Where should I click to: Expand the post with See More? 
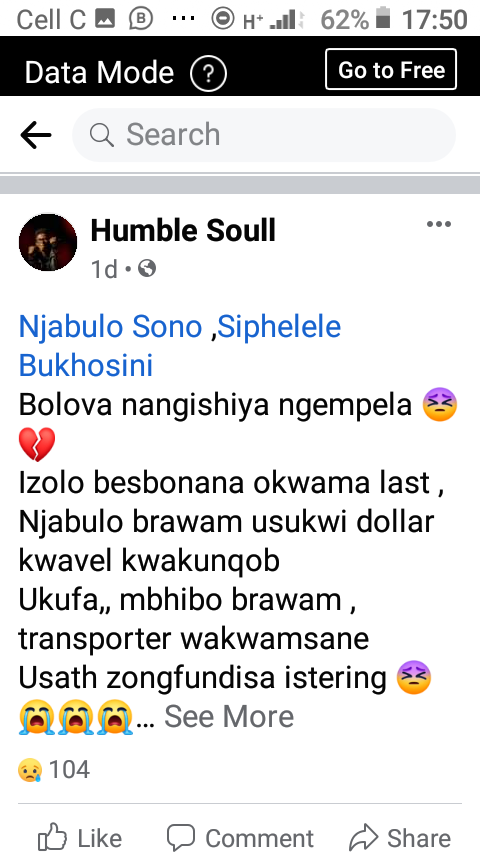click(x=229, y=716)
